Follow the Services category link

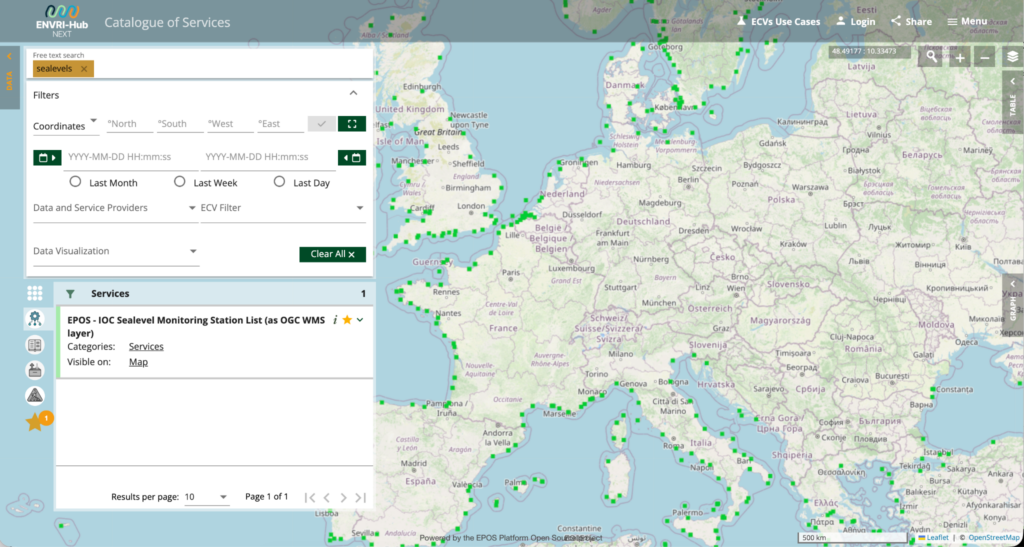146,346
